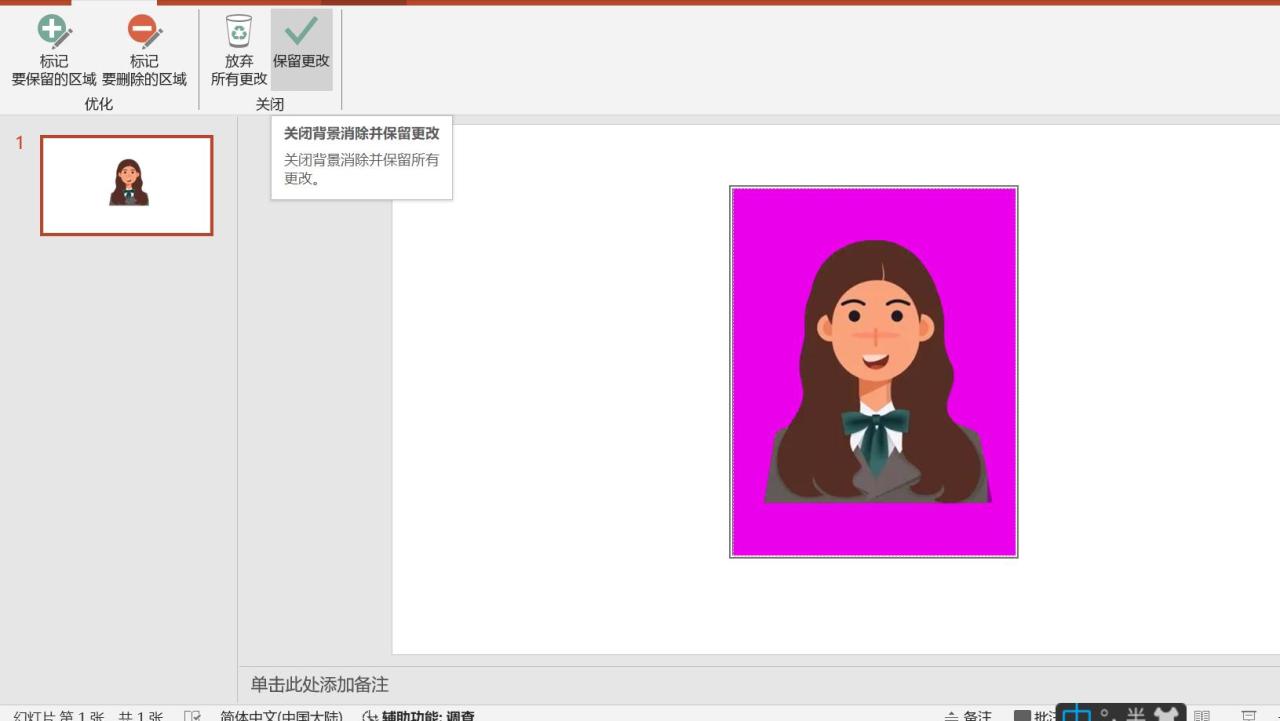Select slide 1 thumbnail in left panel
The width and height of the screenshot is (1280, 721).
126,184
